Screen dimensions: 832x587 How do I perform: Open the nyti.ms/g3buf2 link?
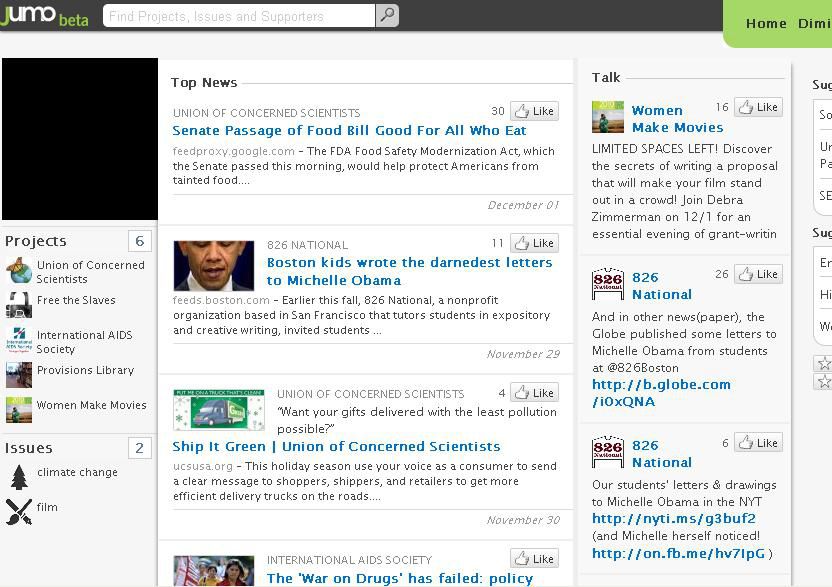click(x=674, y=519)
